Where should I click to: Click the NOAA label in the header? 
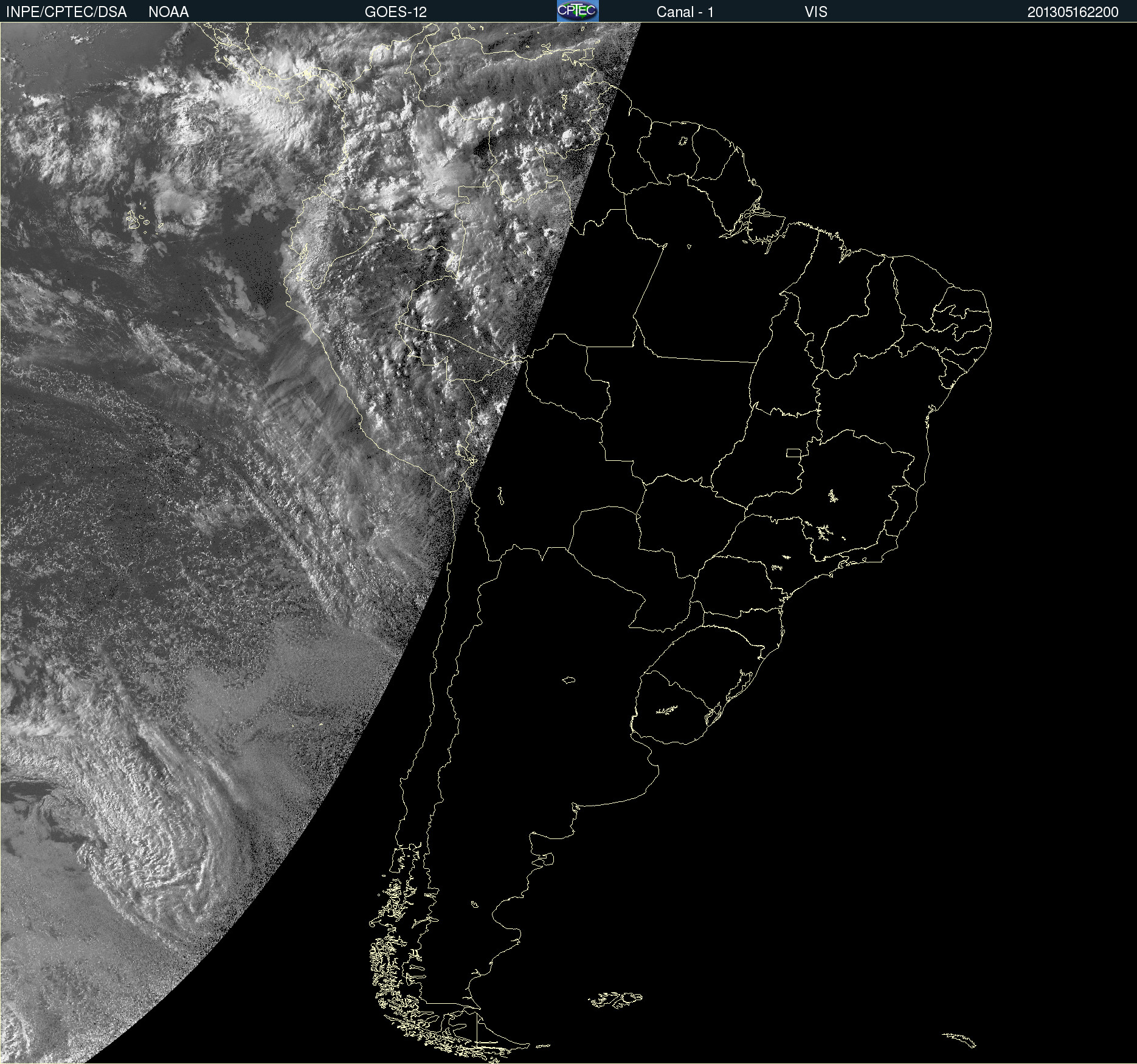168,12
